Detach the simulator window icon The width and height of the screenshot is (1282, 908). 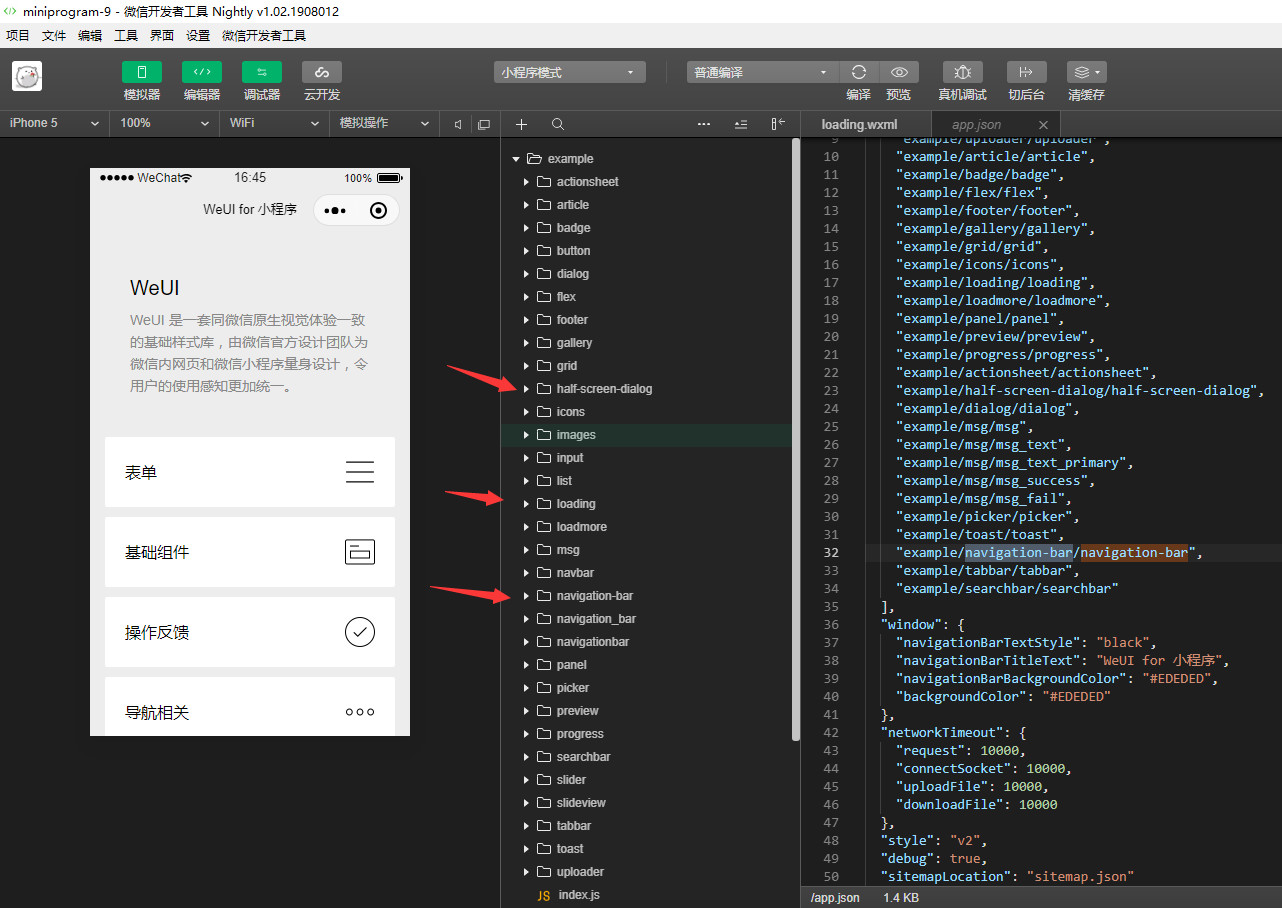(x=484, y=124)
